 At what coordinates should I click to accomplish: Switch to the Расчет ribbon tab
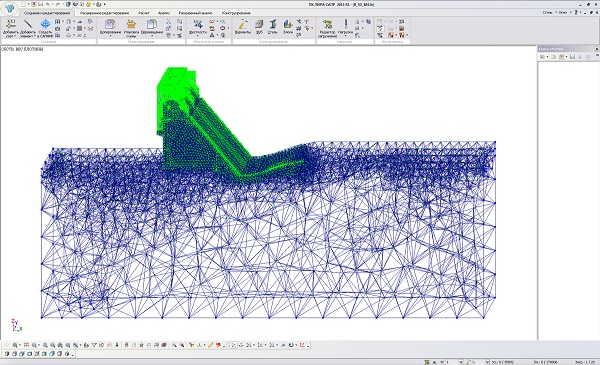point(144,13)
